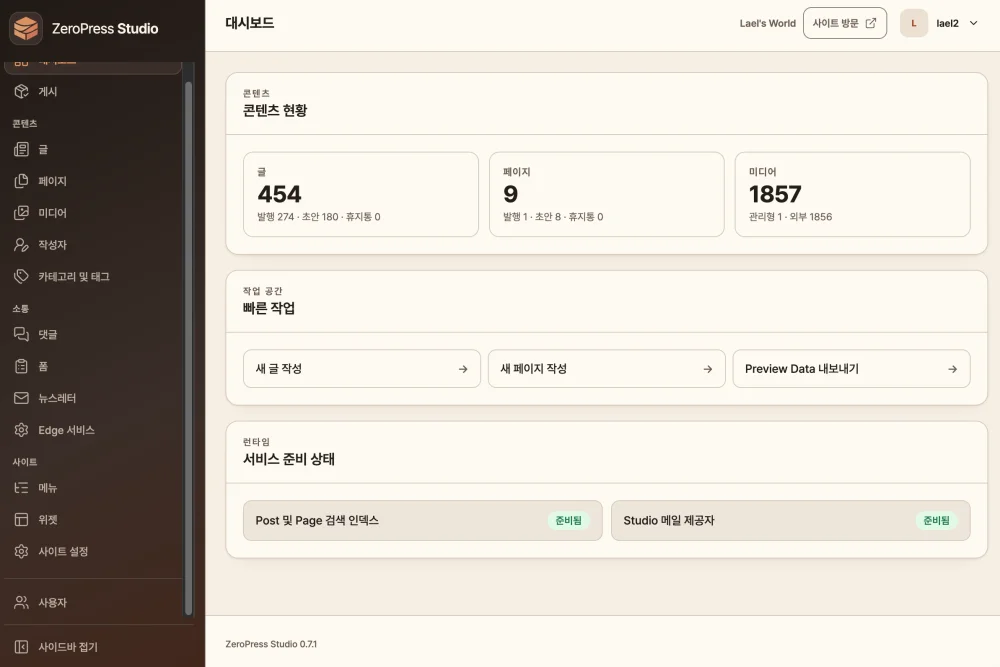Select the 뉴스레터 envelope icon

tap(21, 398)
